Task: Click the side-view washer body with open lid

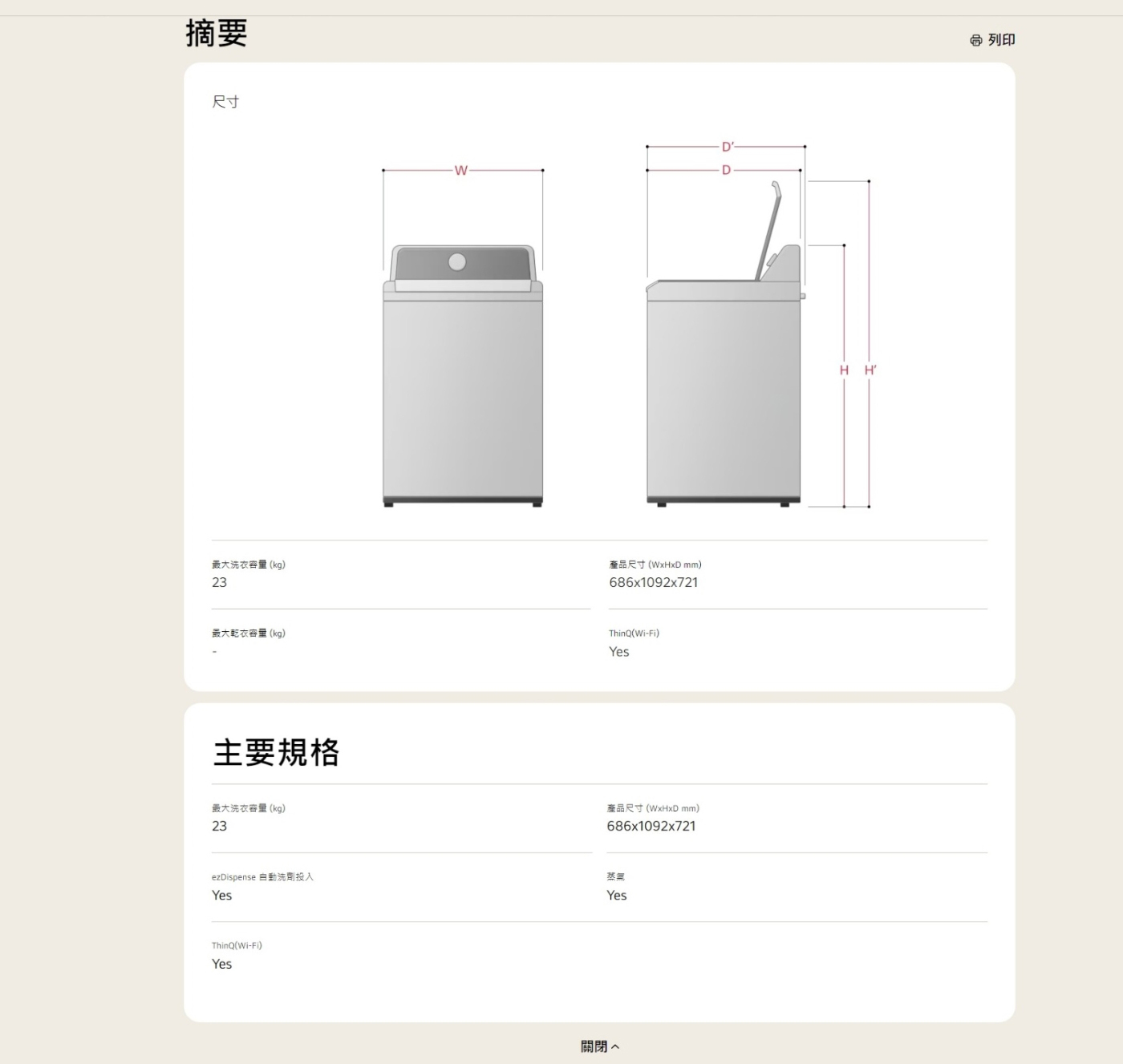Action: pyautogui.click(x=723, y=397)
